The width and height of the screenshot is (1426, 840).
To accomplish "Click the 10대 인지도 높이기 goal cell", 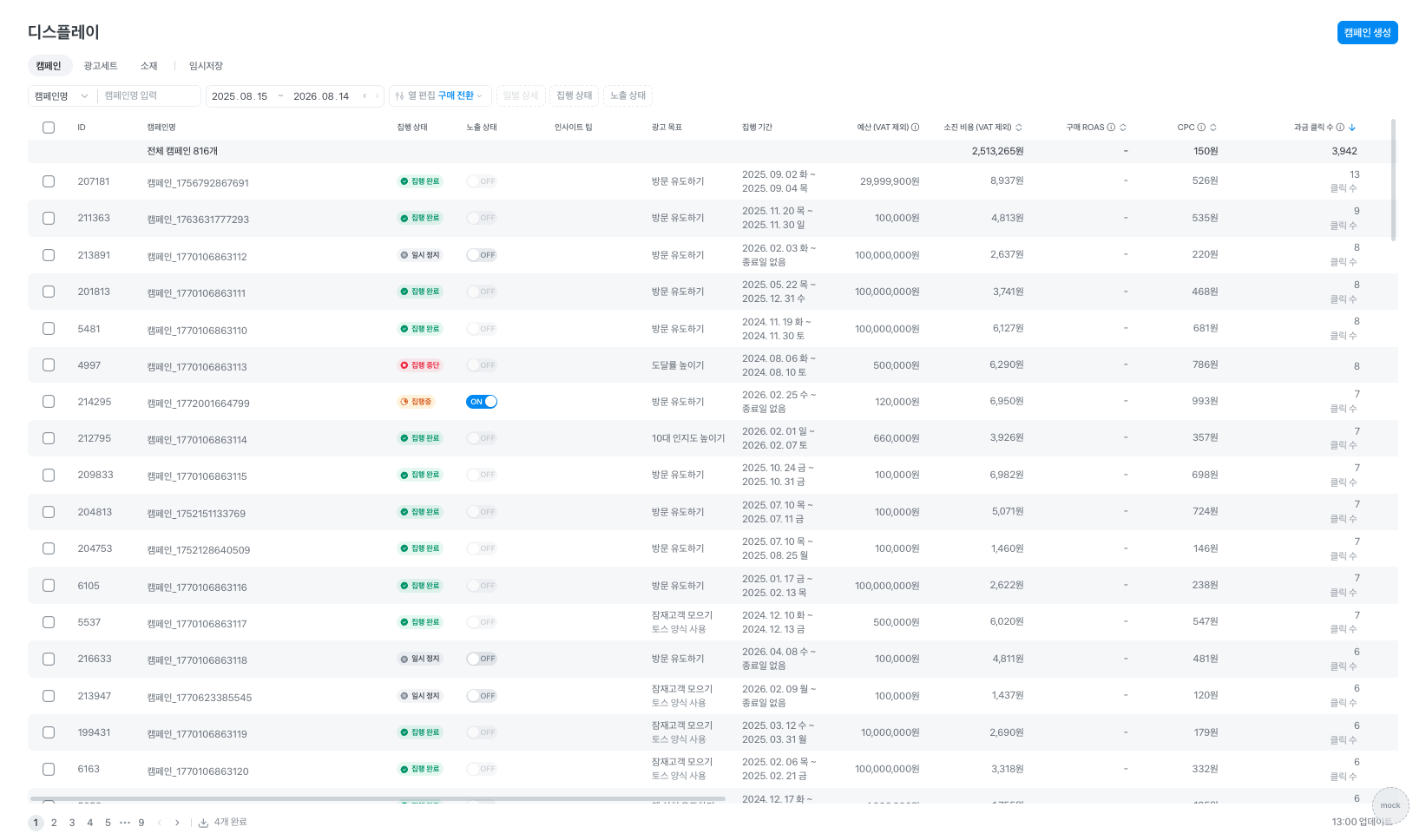I will [688, 438].
